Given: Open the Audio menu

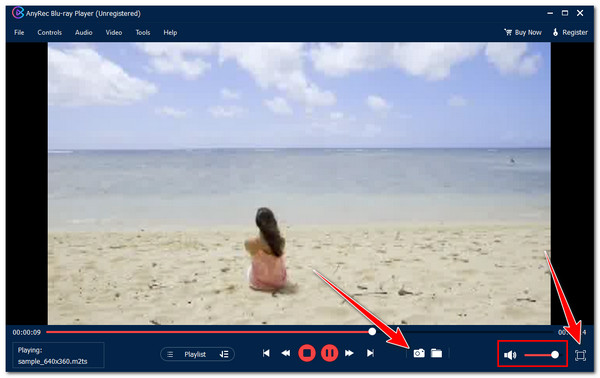Looking at the screenshot, I should (x=83, y=33).
